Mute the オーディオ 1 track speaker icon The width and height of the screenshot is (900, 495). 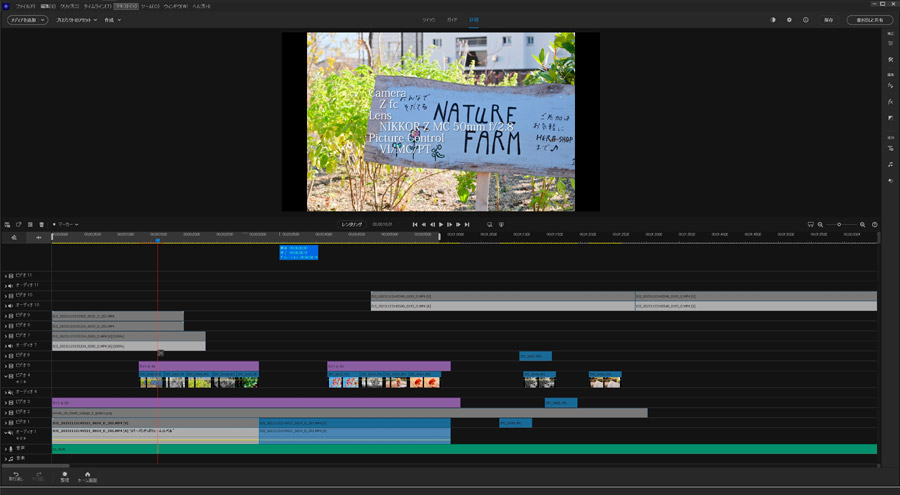11,432
